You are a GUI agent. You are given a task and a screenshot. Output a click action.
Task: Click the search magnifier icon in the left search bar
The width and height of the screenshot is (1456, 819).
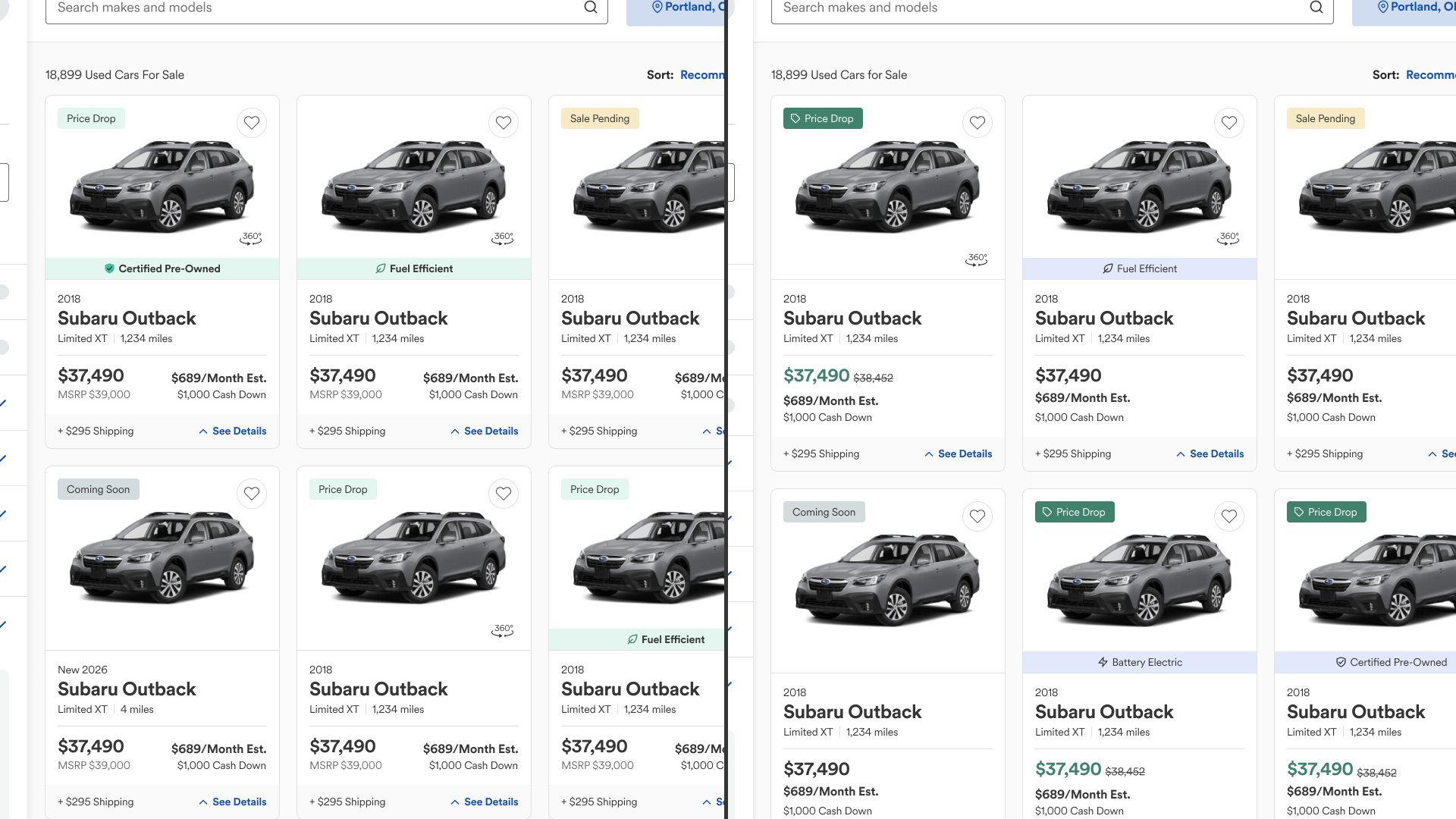(591, 8)
